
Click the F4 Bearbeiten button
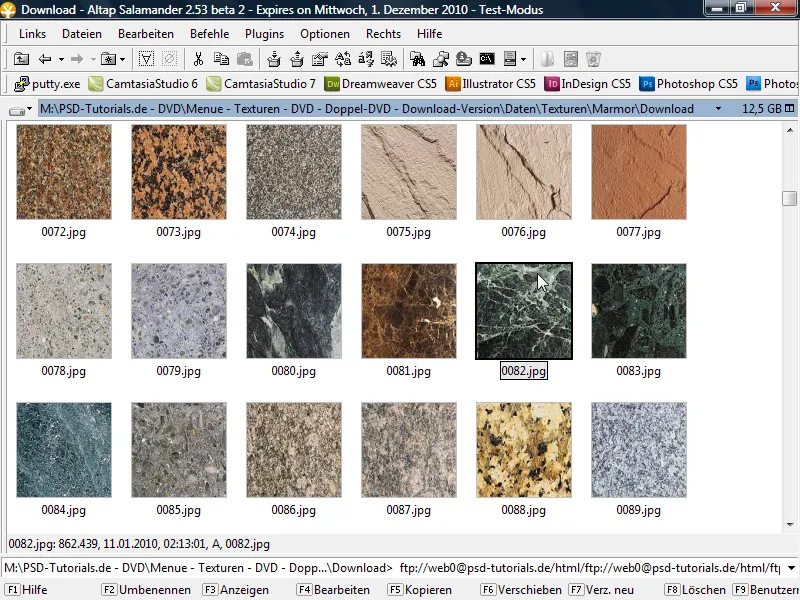tap(333, 590)
